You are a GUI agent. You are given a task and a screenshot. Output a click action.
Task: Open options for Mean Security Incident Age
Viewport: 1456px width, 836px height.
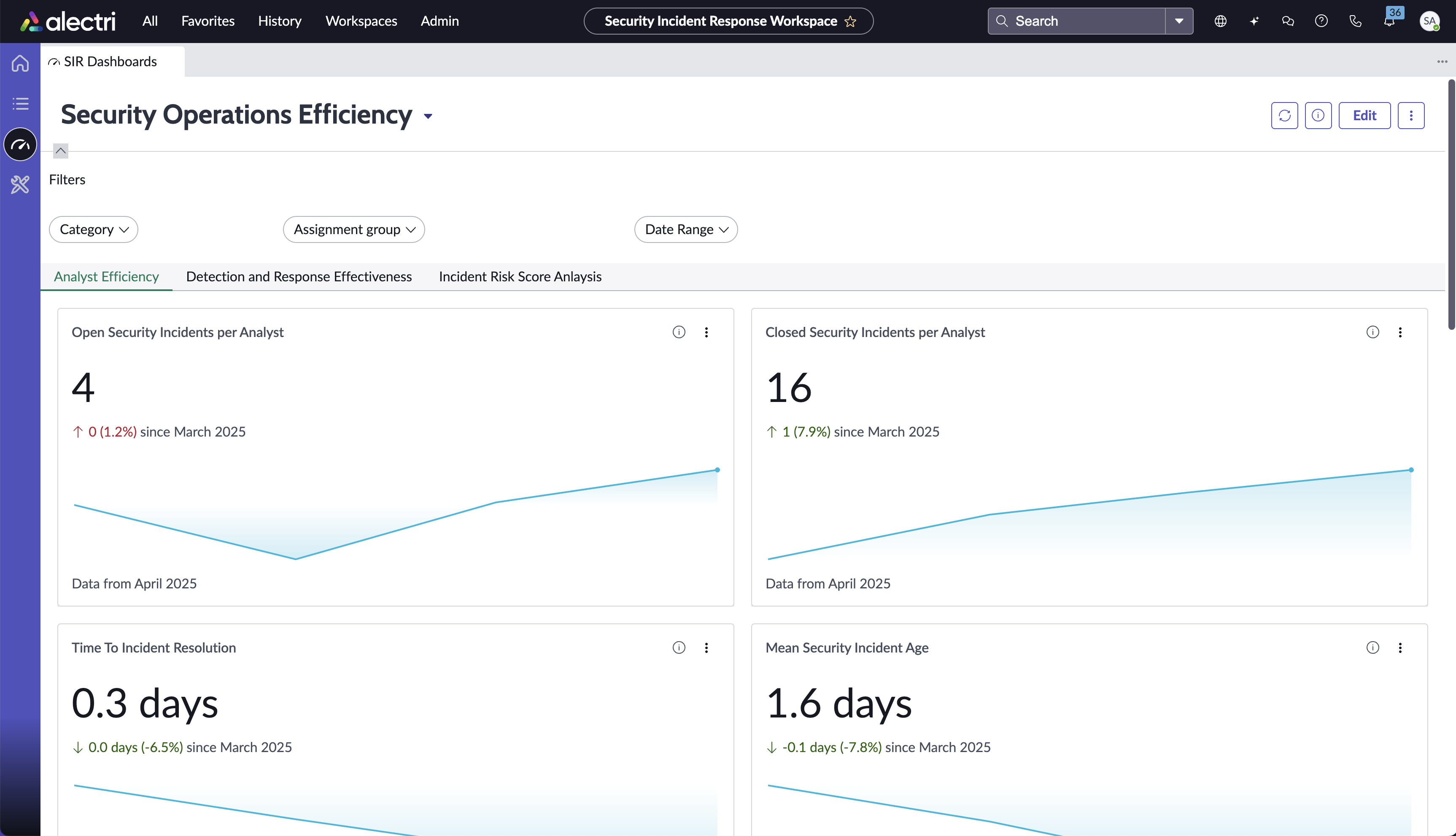pos(1400,648)
